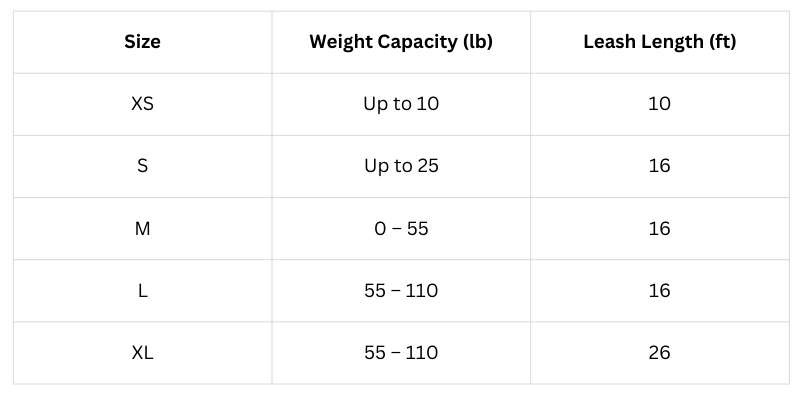The width and height of the screenshot is (800, 400).
Task: Click the '0 – 55' weight cell
Action: 401,229
